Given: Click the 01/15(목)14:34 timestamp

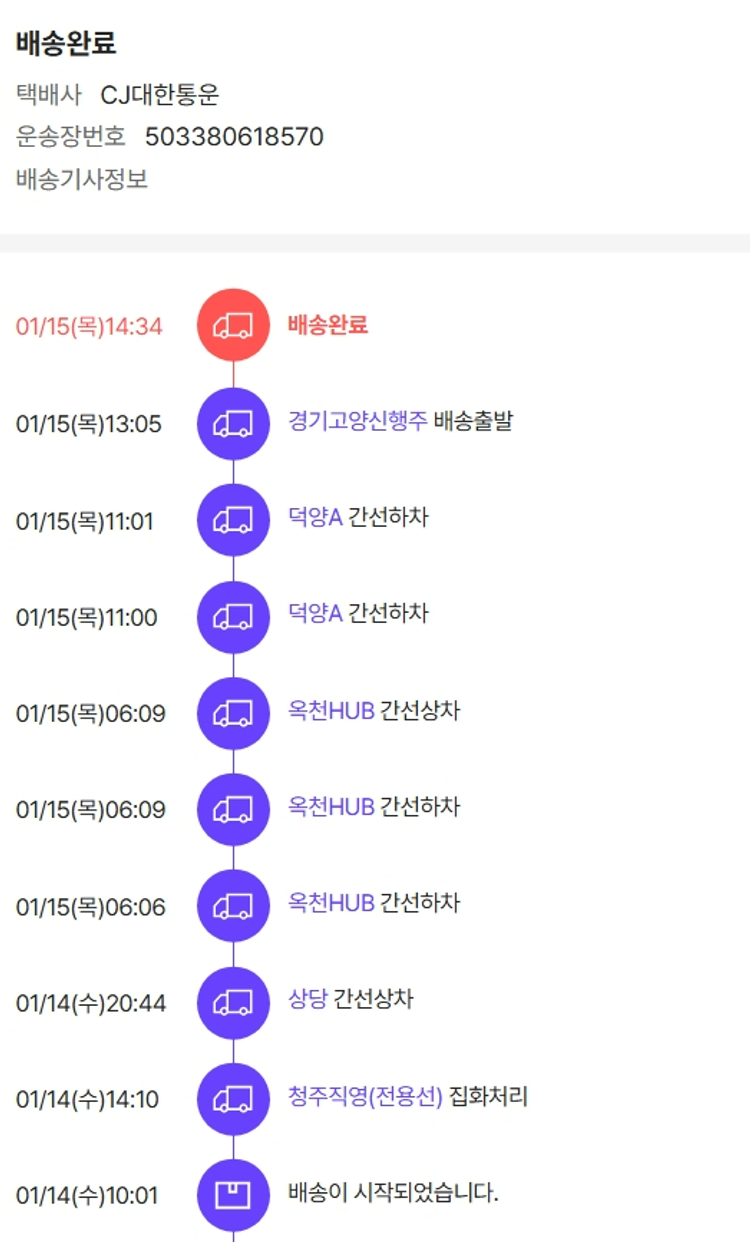Looking at the screenshot, I should [89, 326].
